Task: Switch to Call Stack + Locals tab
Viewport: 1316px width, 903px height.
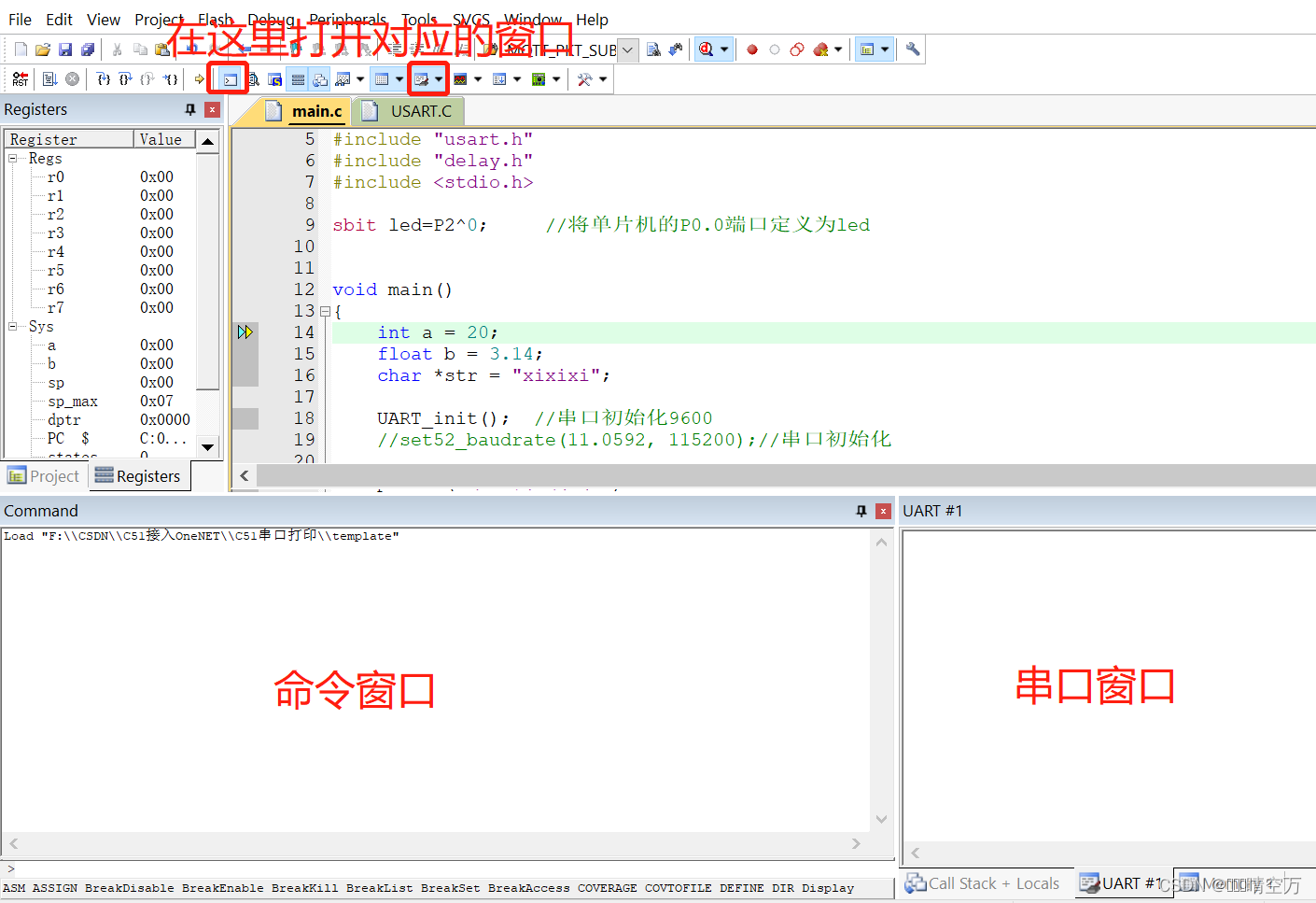Action: point(983,883)
